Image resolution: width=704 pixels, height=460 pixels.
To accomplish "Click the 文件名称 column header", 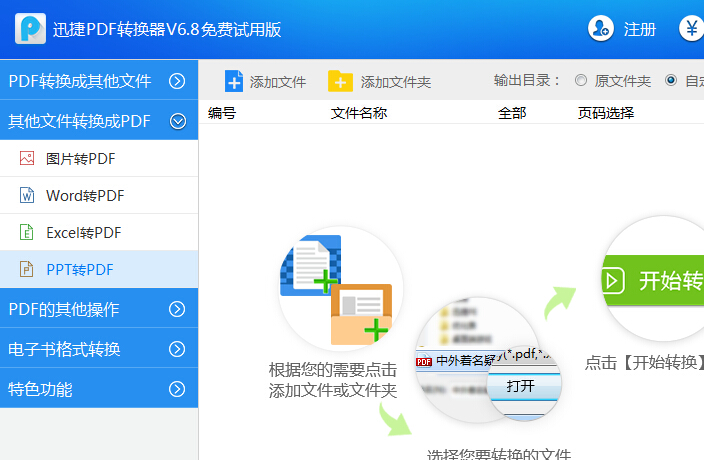I will 359,113.
